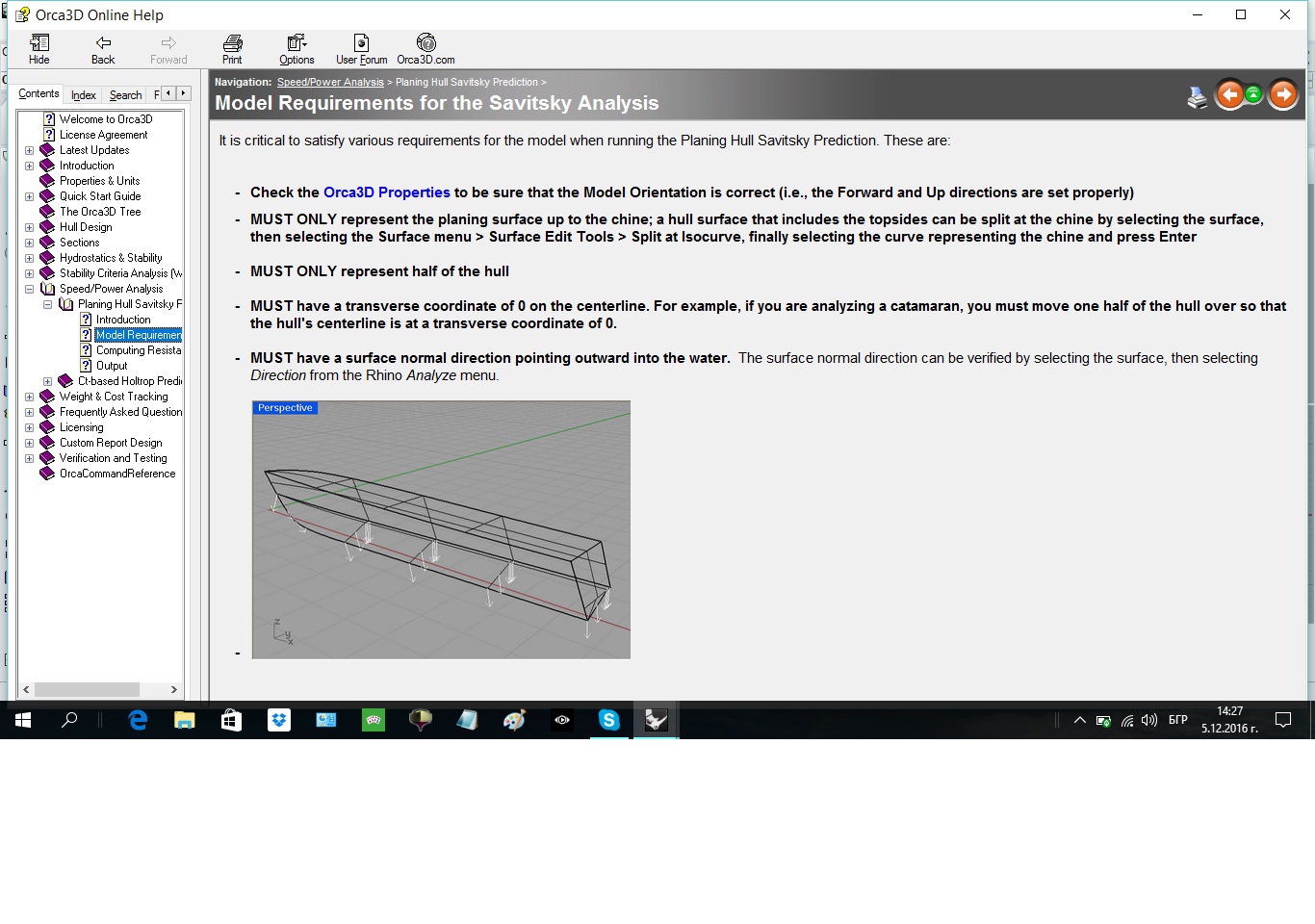This screenshot has height=924, width=1315.
Task: Click the printer icon in header
Action: [1197, 97]
